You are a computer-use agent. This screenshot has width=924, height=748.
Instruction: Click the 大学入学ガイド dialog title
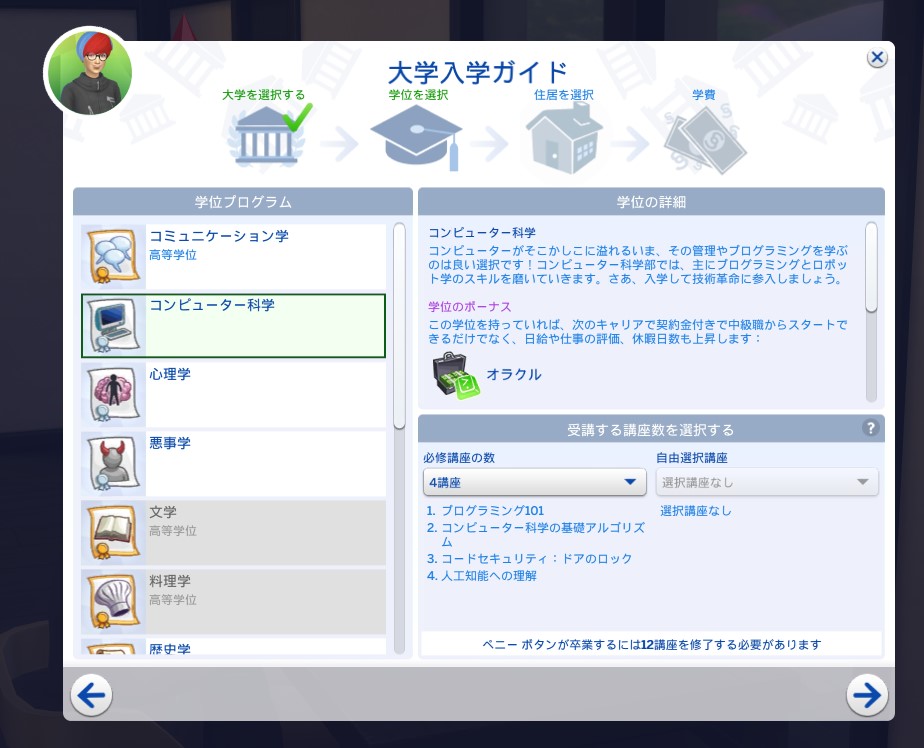click(x=478, y=73)
